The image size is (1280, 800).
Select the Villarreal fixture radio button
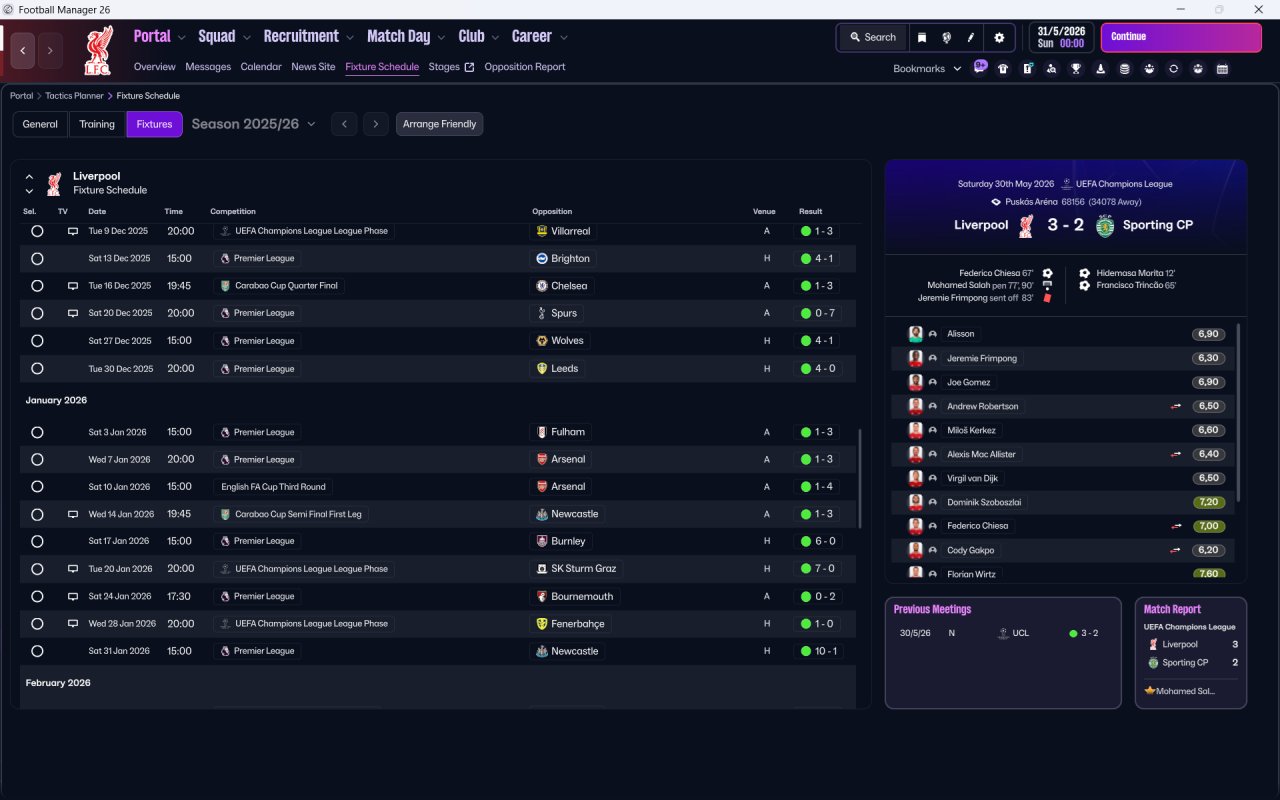tap(37, 231)
